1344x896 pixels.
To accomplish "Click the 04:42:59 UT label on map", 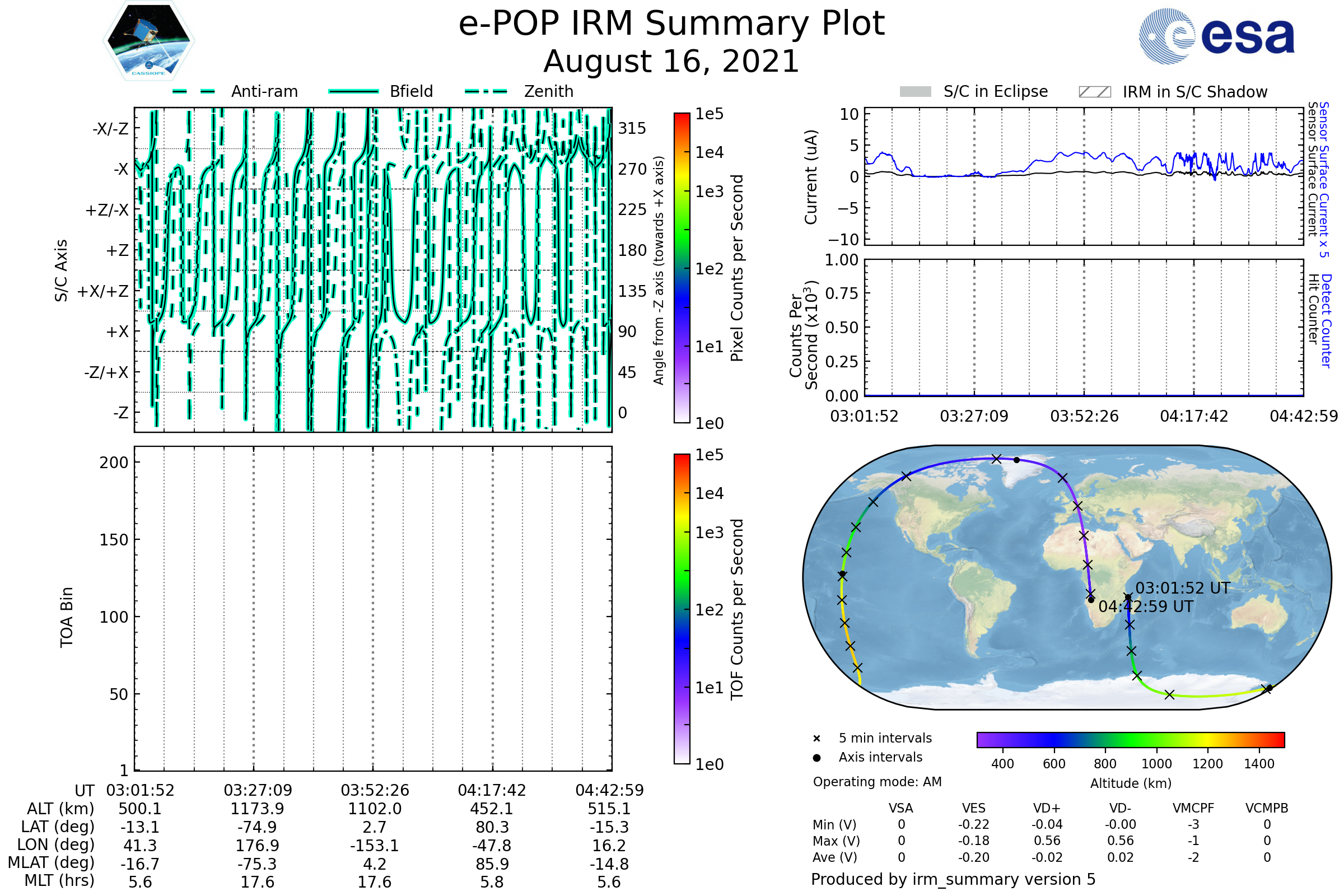I will [1146, 607].
